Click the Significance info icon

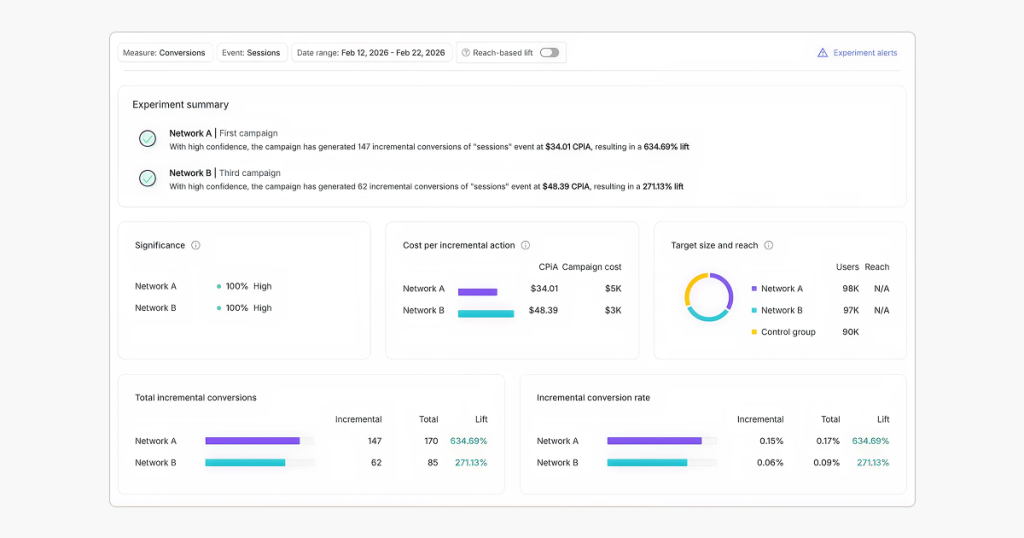[196, 245]
